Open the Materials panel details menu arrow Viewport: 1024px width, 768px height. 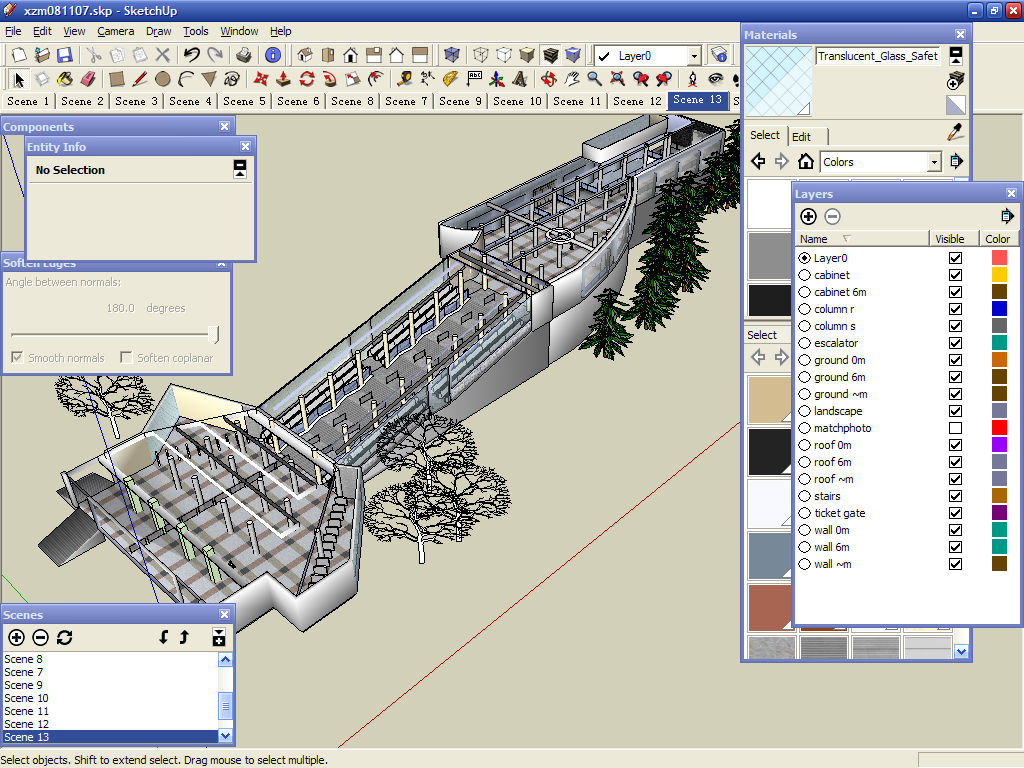tap(957, 161)
